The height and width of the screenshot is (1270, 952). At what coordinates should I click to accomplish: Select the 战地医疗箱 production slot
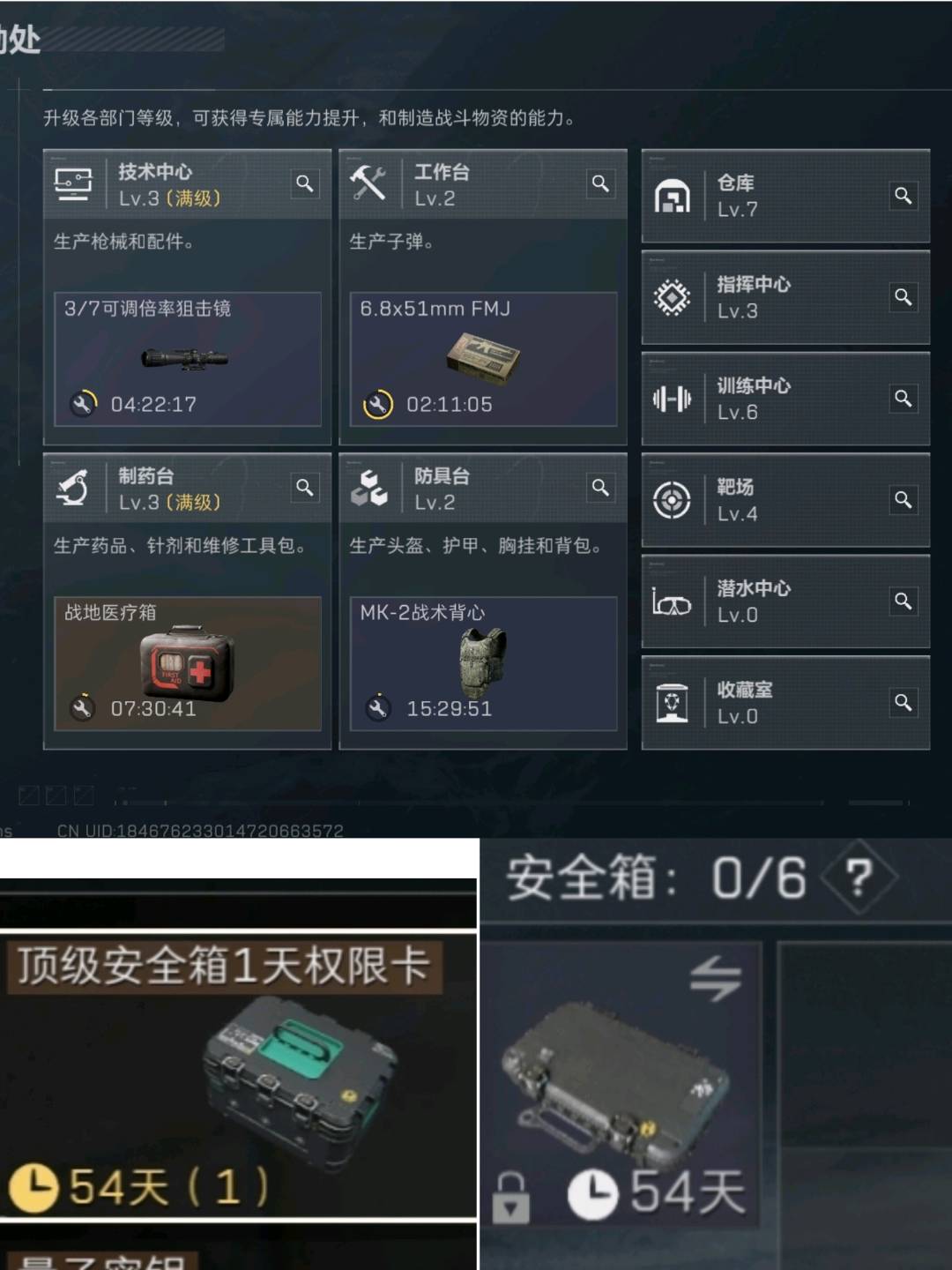pyautogui.click(x=188, y=664)
